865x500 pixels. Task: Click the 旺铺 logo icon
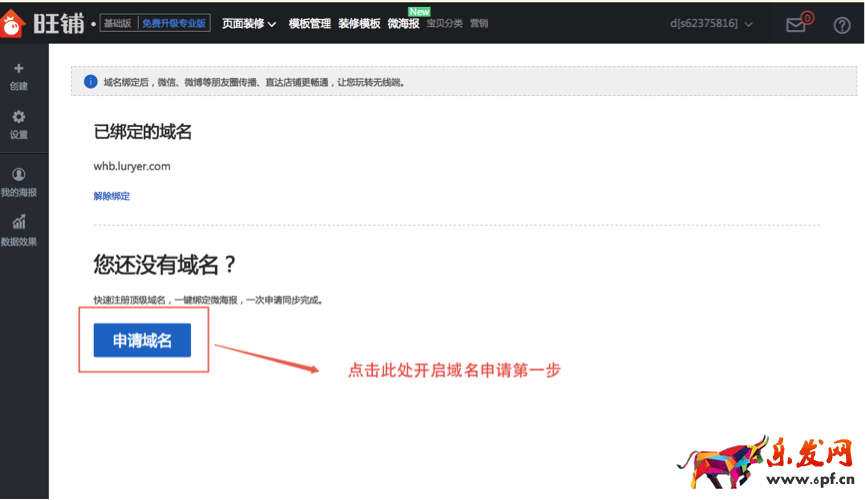(11, 24)
